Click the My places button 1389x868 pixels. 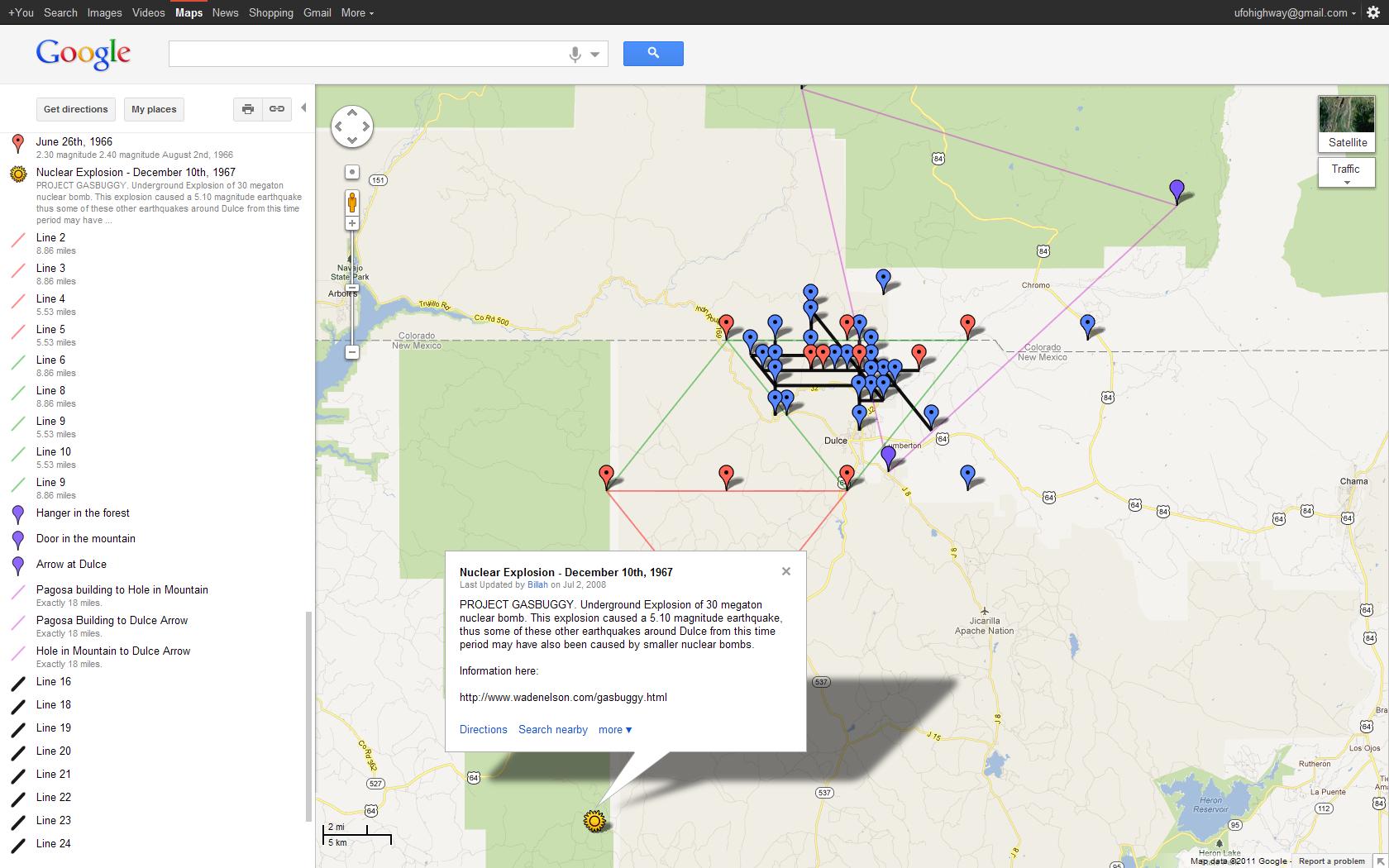pos(154,109)
